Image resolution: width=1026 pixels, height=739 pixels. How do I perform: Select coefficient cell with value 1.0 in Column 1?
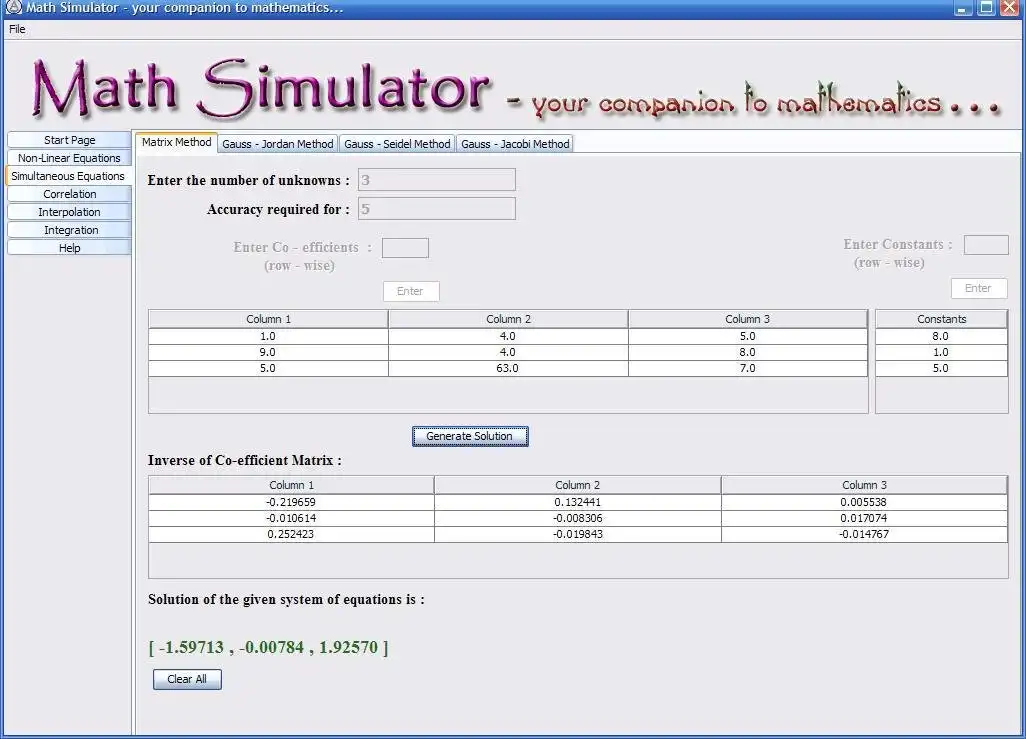click(268, 336)
